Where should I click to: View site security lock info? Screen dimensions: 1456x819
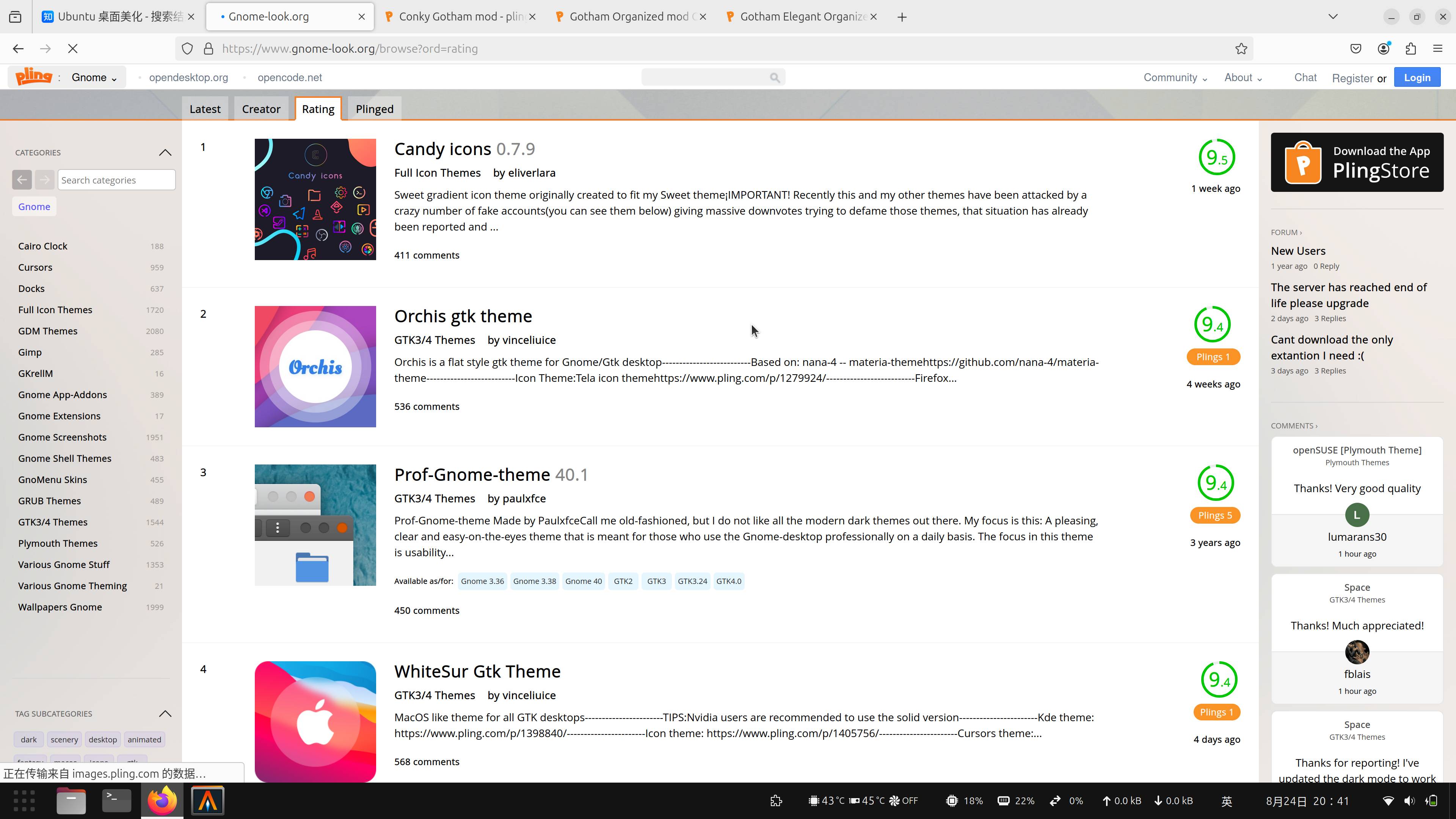click(209, 49)
